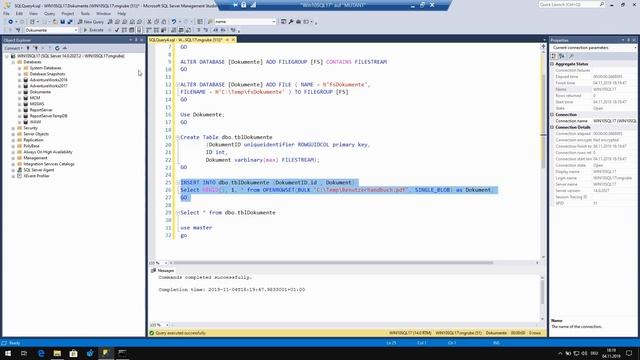The image size is (640, 360).
Task: Open the Connect dropdown in Object Explorer
Action: coord(13,48)
